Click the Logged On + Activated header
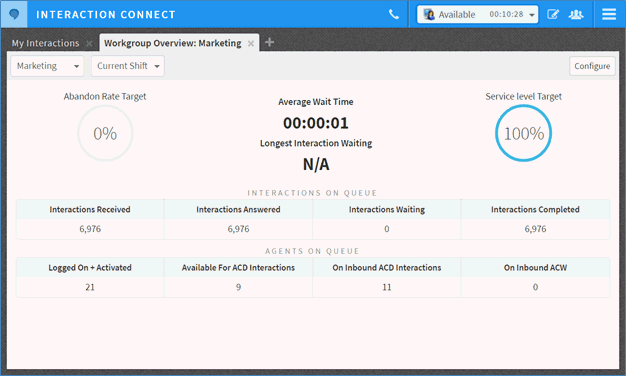This screenshot has width=626, height=376. click(x=90, y=267)
